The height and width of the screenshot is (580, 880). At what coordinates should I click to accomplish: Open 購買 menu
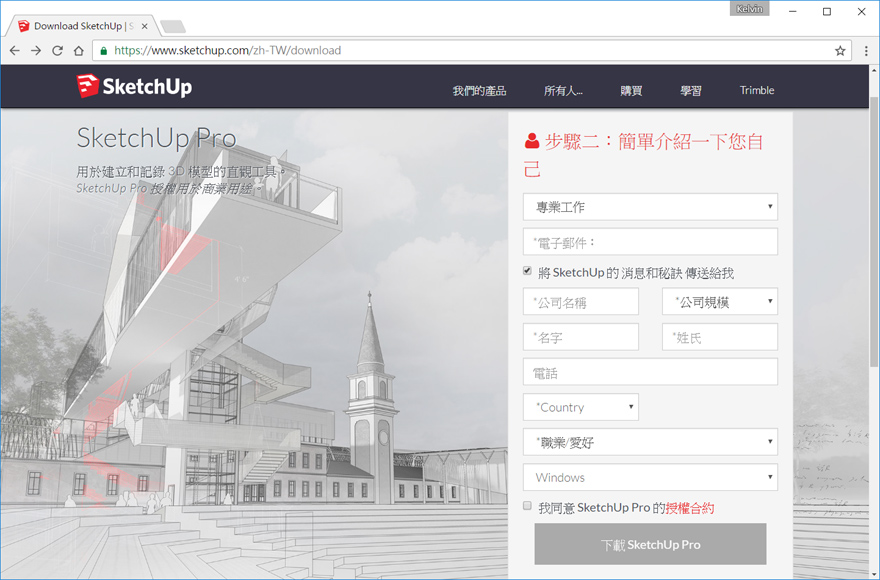[x=631, y=90]
